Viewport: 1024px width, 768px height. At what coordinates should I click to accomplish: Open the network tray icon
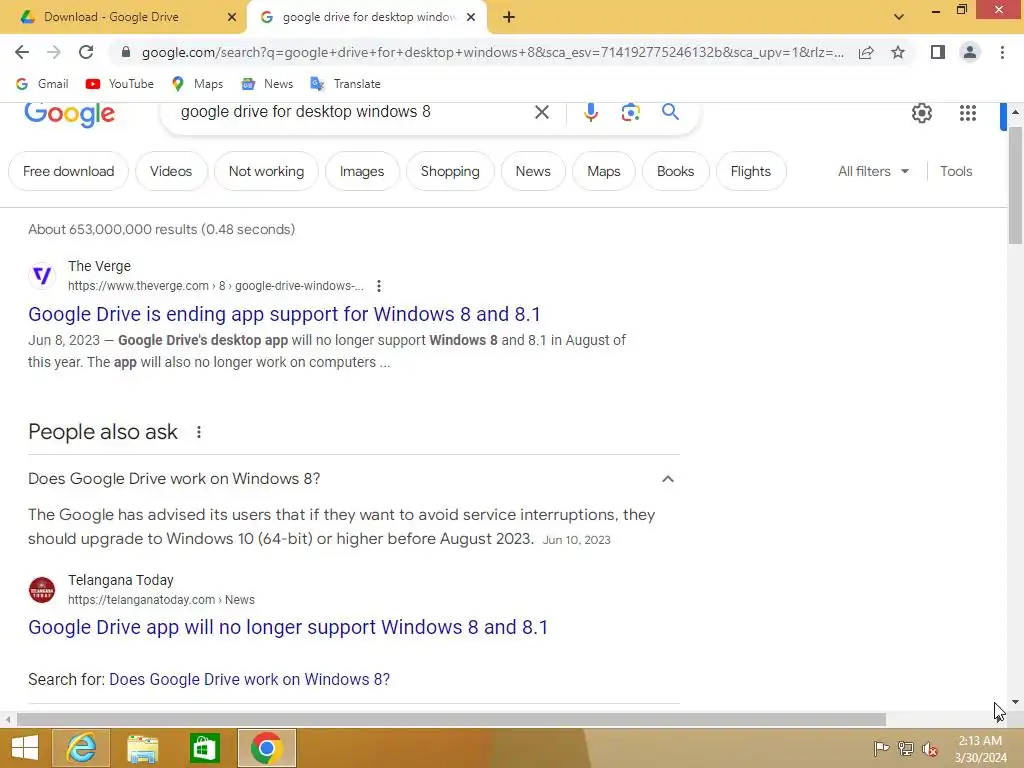(906, 749)
